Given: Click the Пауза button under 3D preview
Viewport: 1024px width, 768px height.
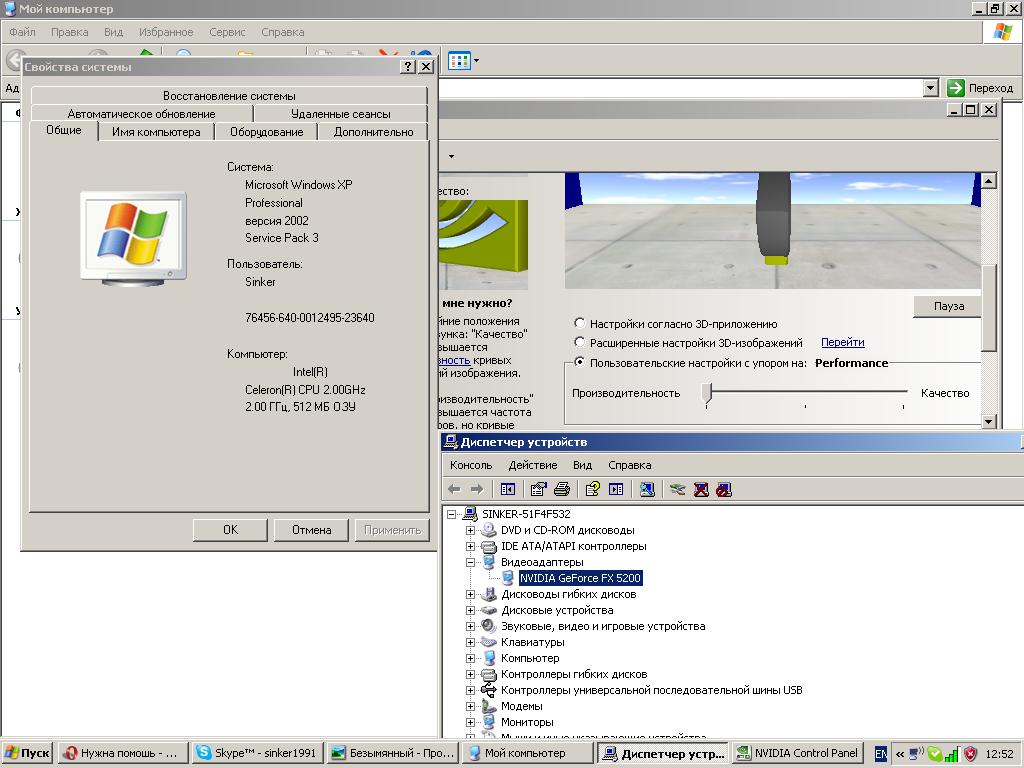Looking at the screenshot, I should (948, 306).
